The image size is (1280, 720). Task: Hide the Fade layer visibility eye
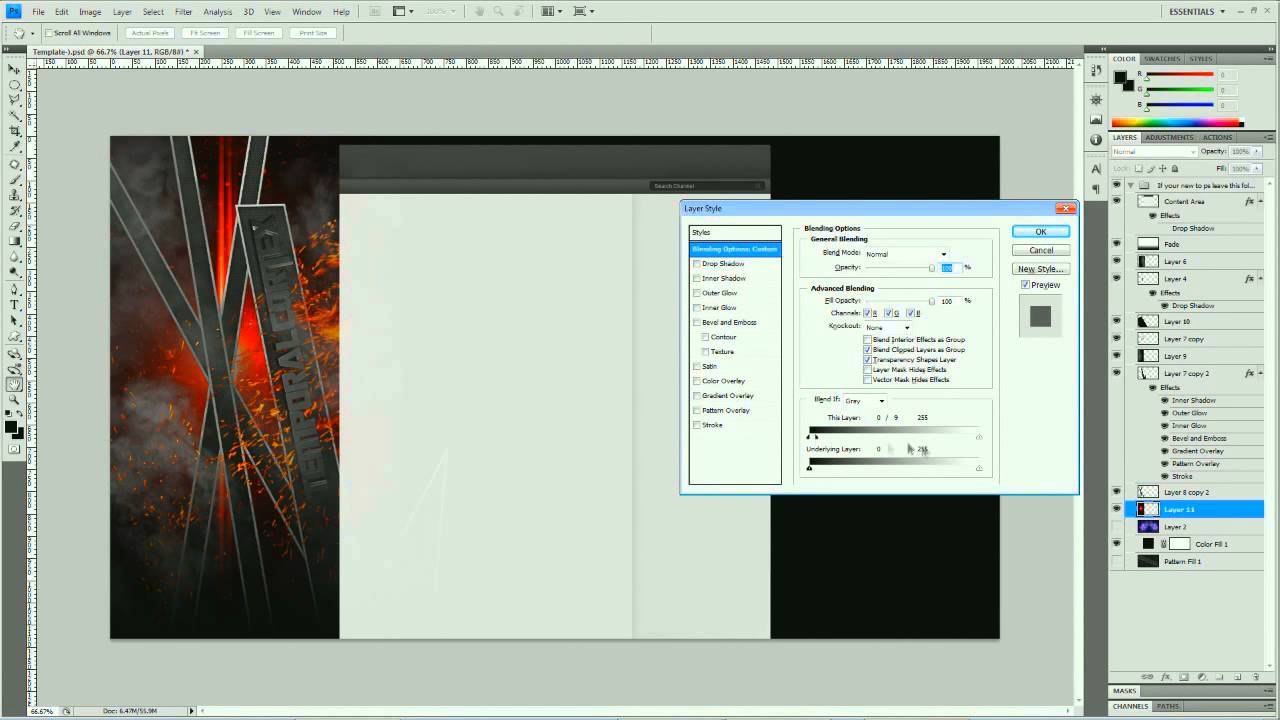(1117, 243)
